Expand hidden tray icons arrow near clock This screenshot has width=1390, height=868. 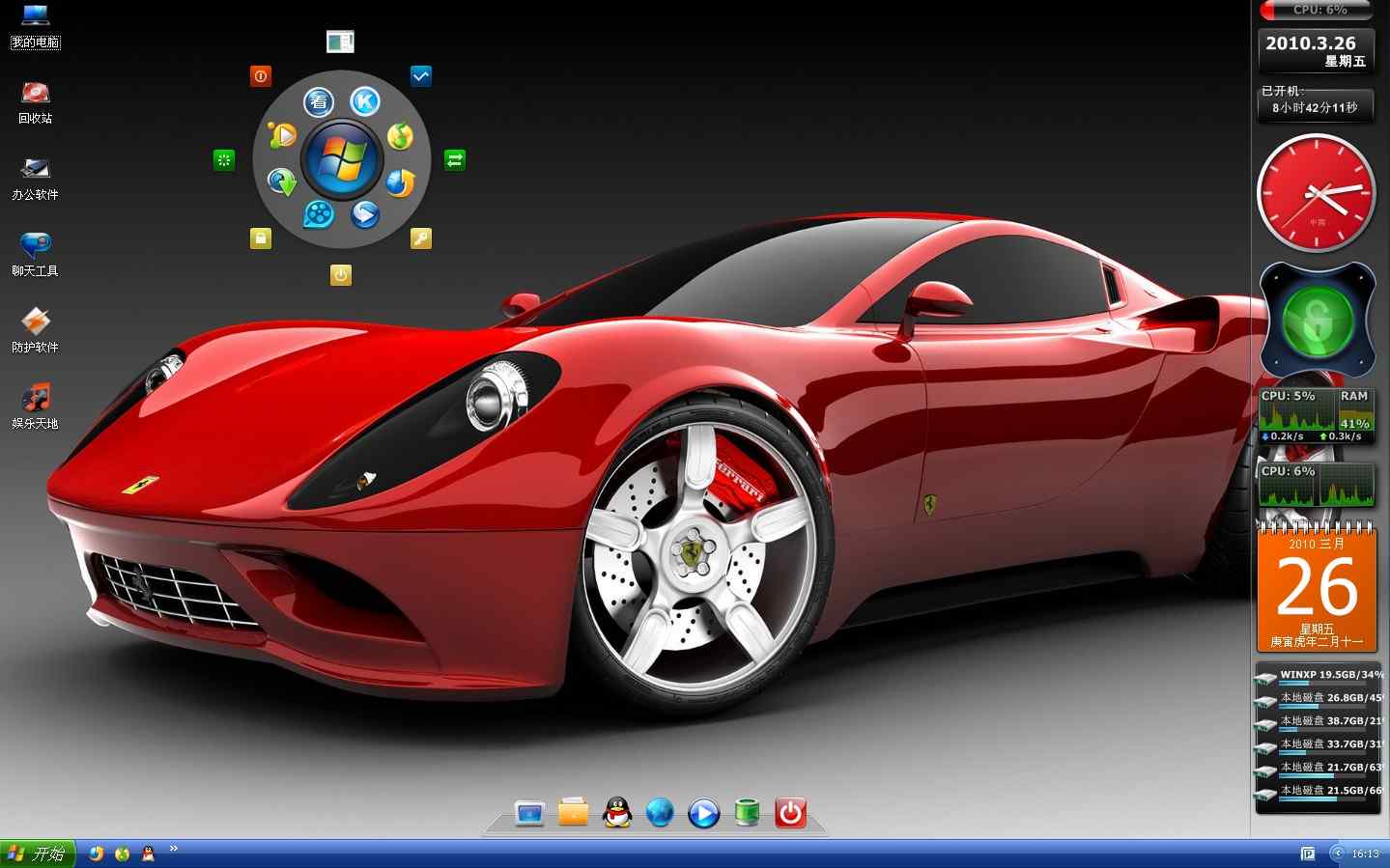click(x=1338, y=854)
